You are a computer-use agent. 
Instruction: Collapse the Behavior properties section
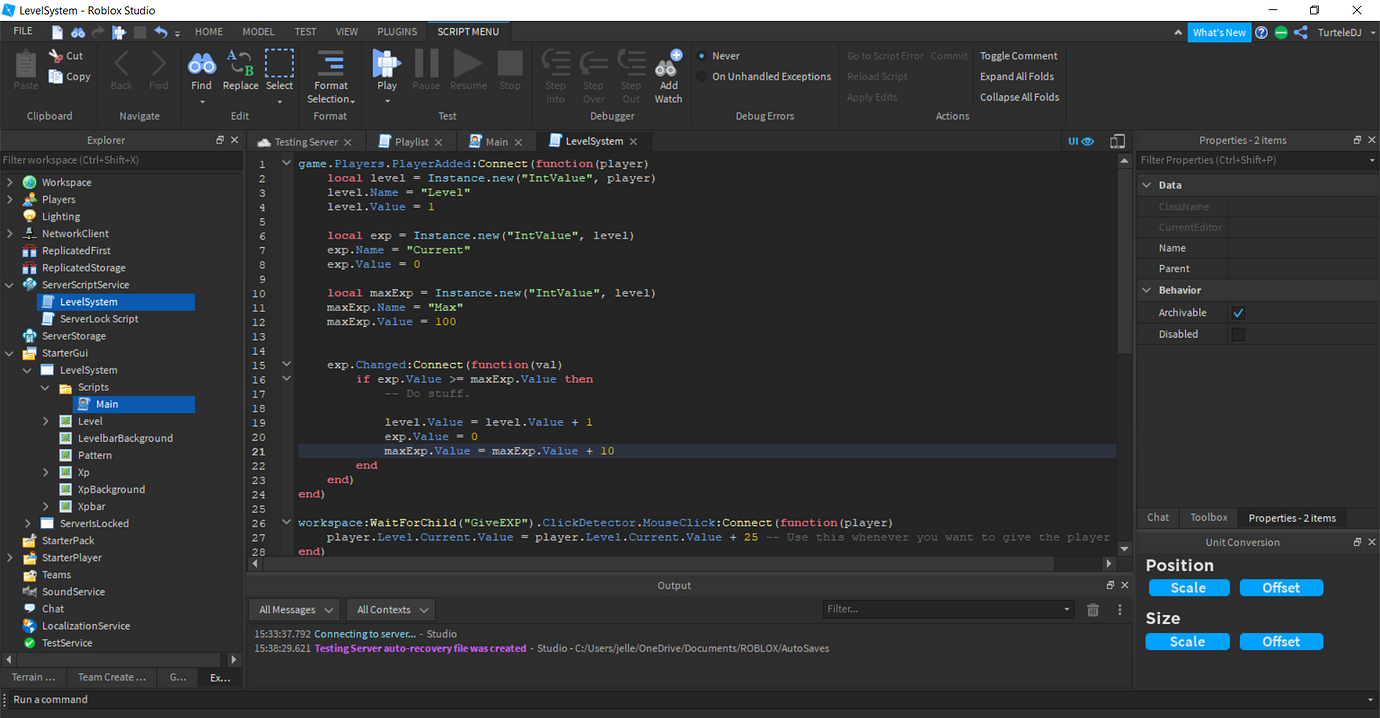[1146, 290]
